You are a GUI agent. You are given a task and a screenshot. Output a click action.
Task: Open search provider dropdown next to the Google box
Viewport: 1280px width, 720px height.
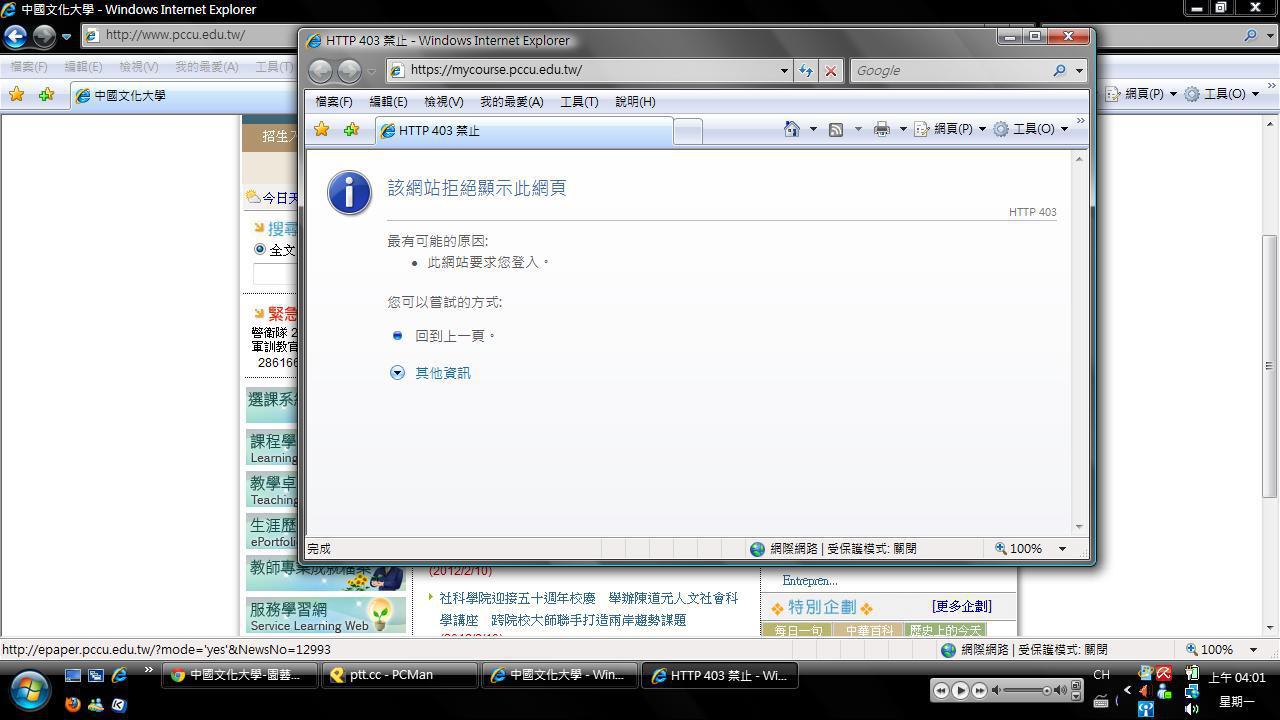point(1078,70)
